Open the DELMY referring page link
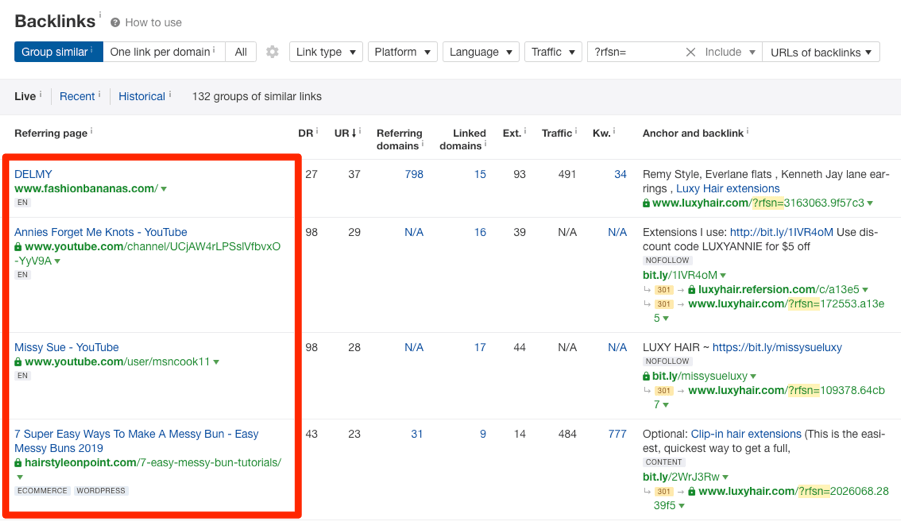The width and height of the screenshot is (901, 522). click(x=33, y=174)
